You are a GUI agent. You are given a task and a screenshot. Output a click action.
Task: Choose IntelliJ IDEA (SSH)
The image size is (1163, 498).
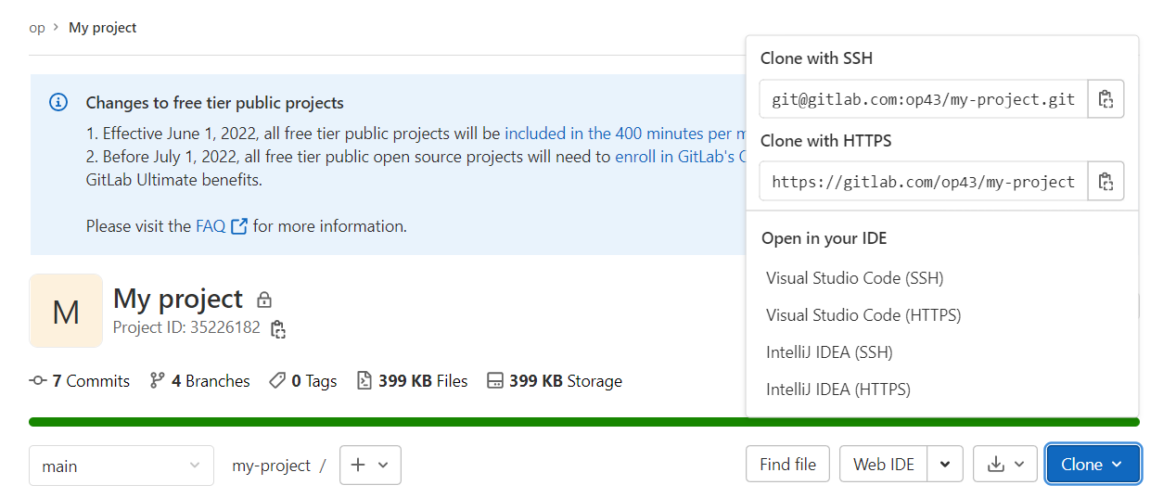(x=829, y=352)
